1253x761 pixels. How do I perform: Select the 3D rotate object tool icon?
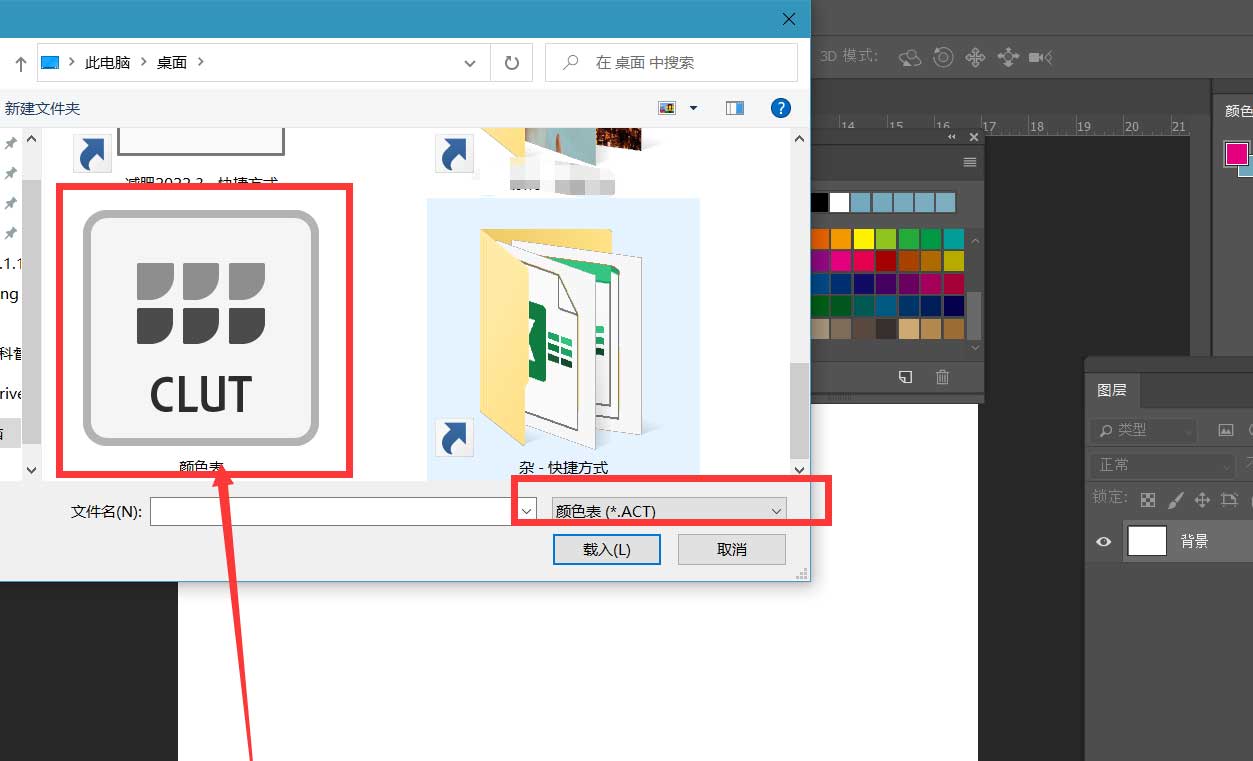pos(909,58)
